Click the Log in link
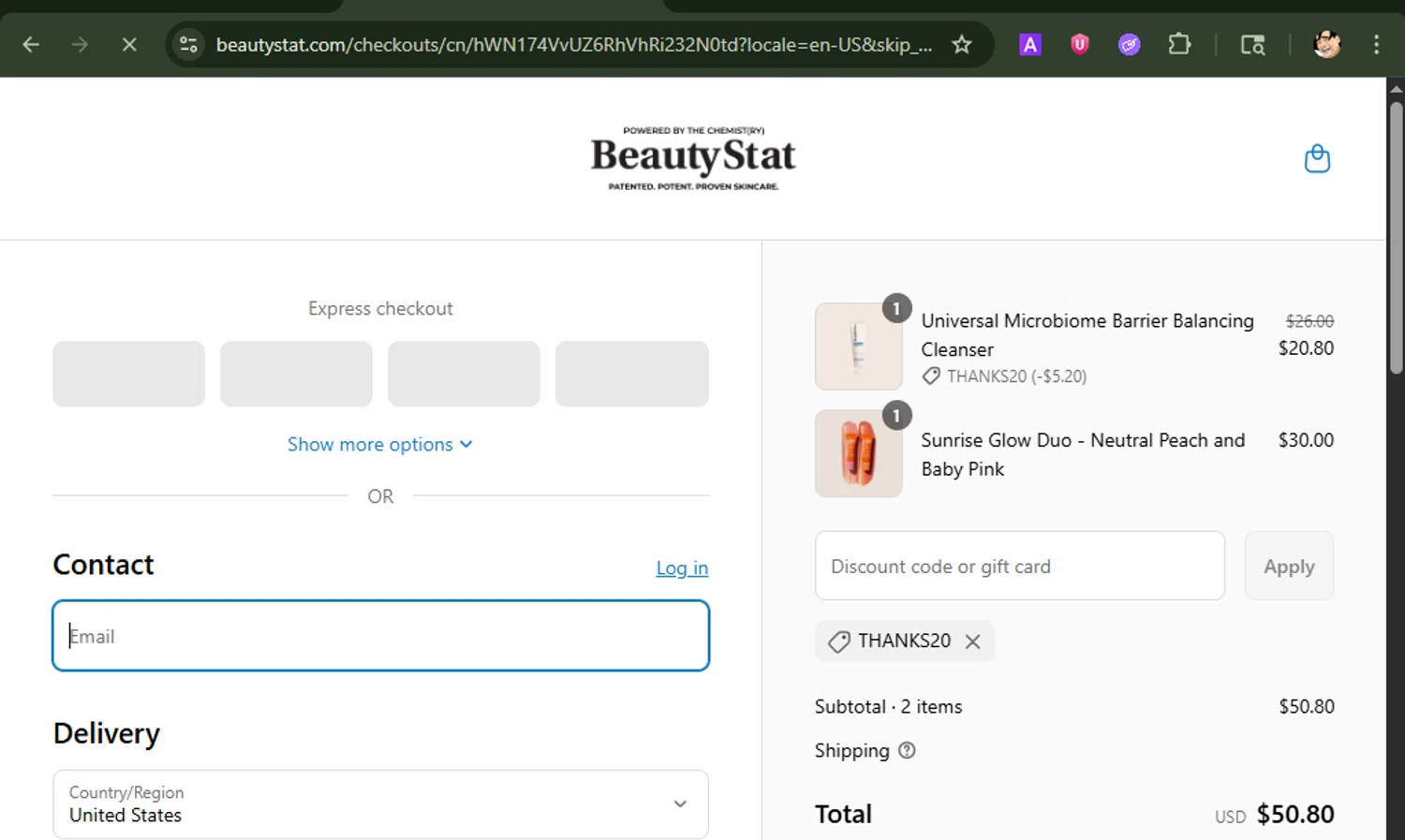 click(x=682, y=567)
